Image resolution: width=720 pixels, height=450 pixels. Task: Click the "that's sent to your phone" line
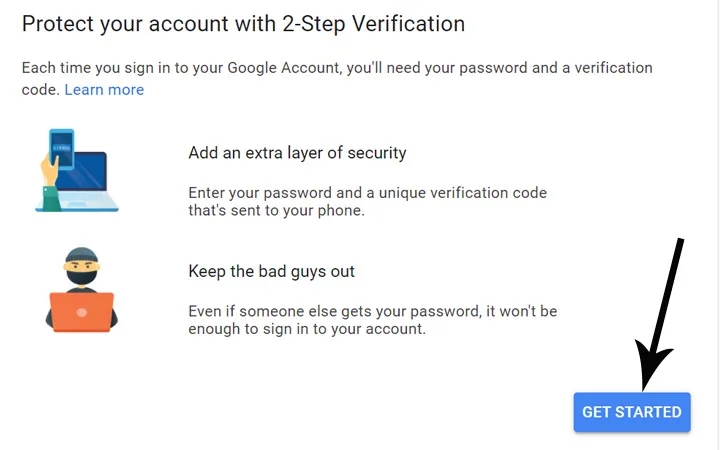click(273, 211)
